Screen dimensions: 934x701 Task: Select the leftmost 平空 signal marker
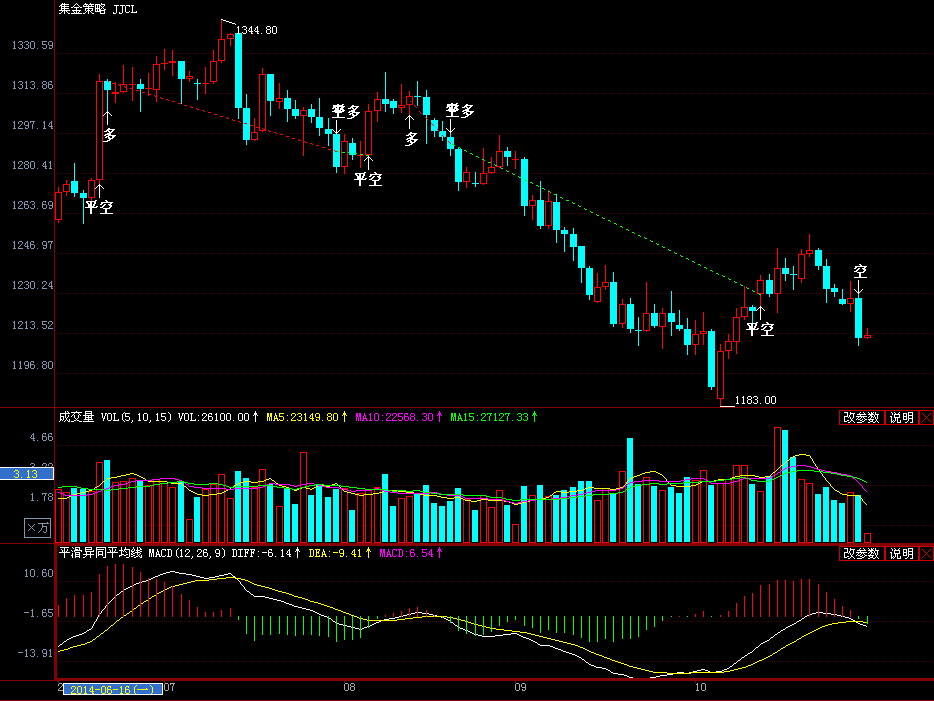(98, 207)
